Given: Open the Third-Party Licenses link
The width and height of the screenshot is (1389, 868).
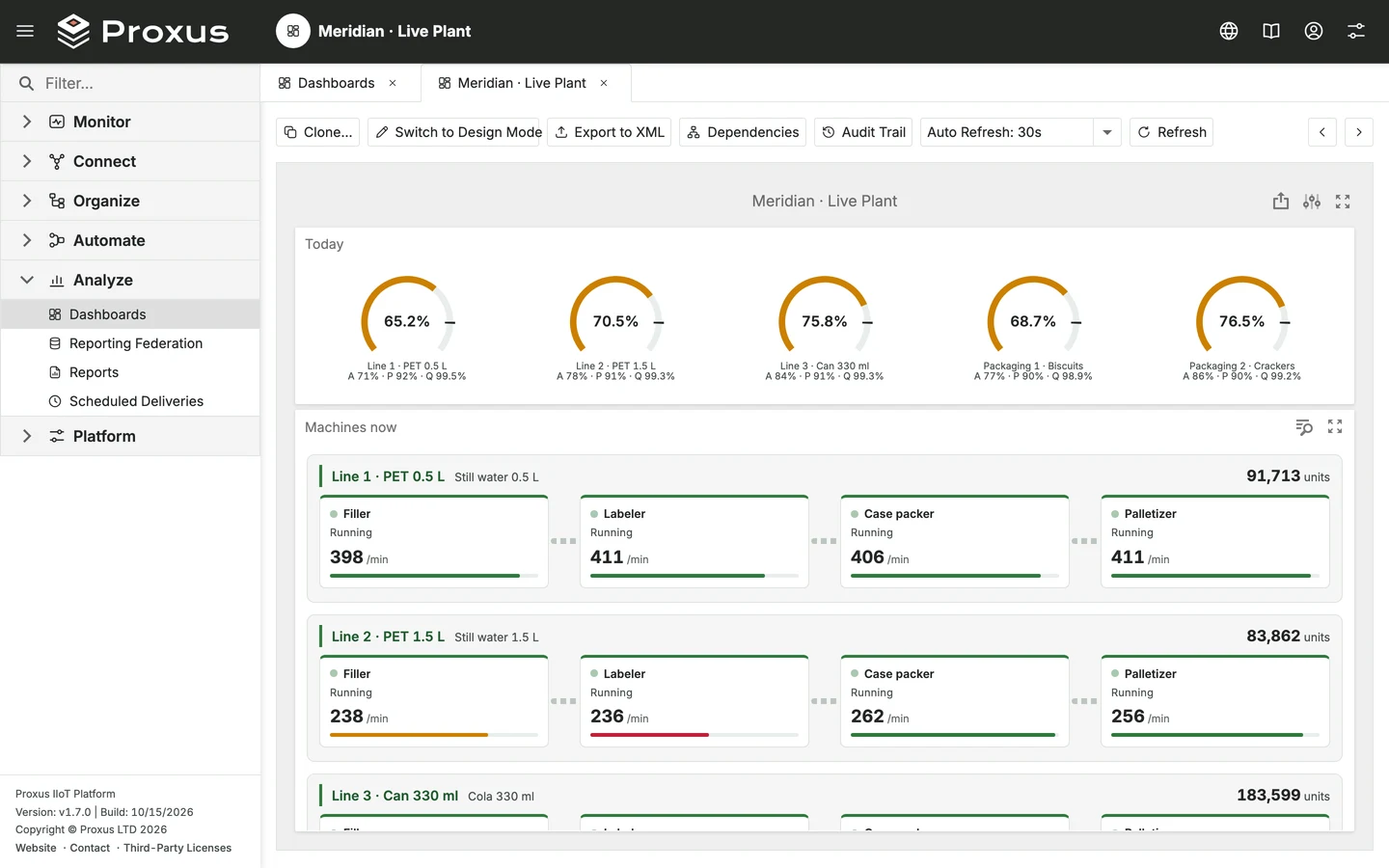Looking at the screenshot, I should tap(177, 848).
